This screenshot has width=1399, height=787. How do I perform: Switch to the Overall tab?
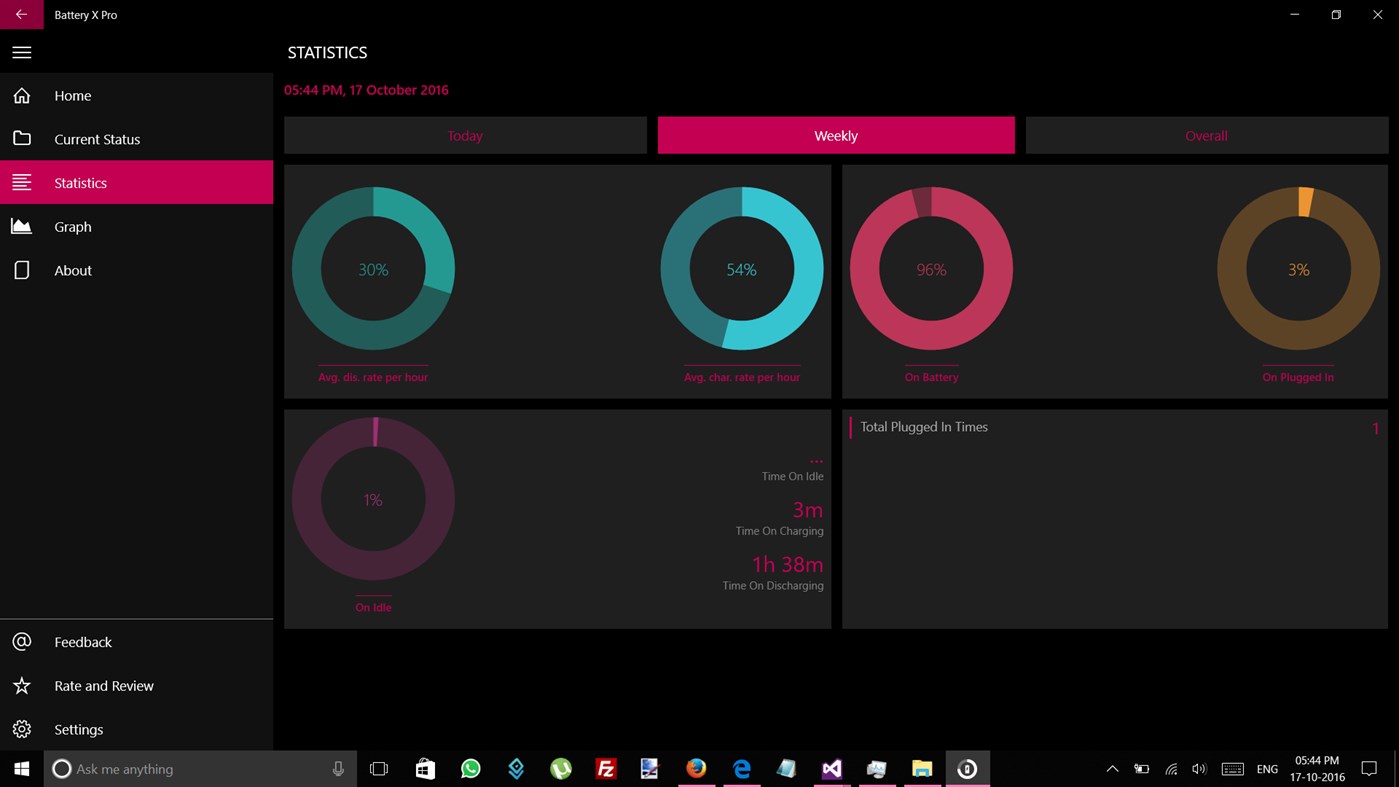point(1206,135)
